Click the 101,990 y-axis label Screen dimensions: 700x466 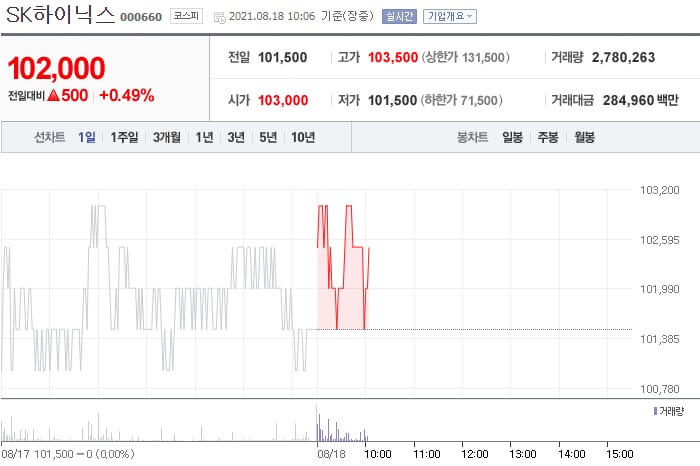[x=659, y=289]
